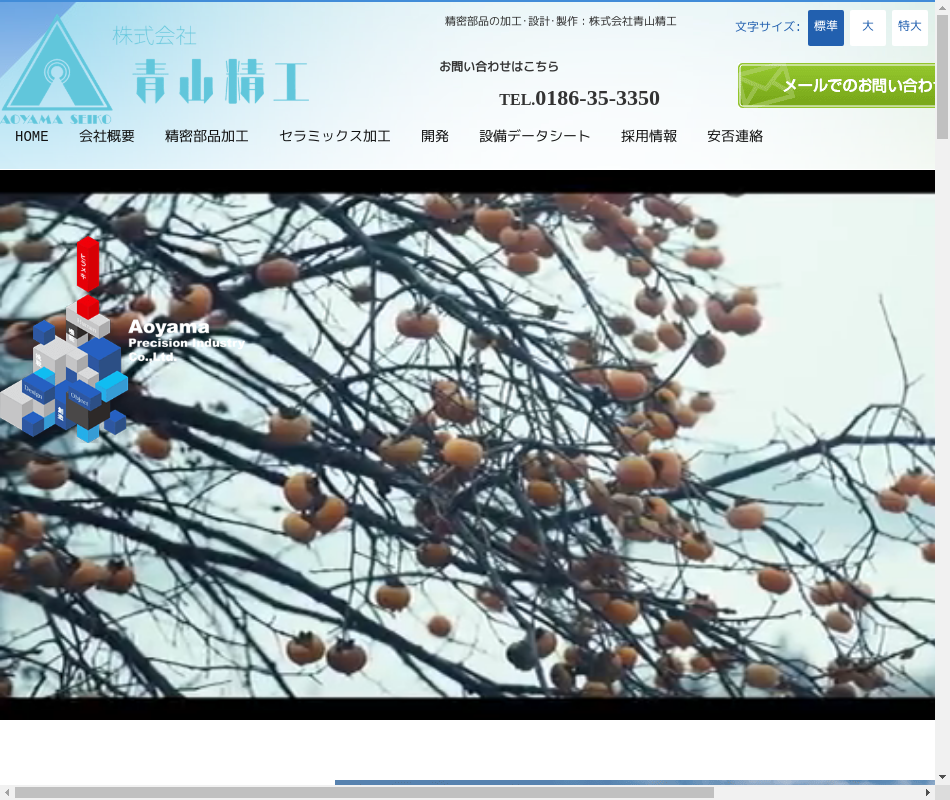Click the horizontal scrollbar thumb
The image size is (950, 800).
pyautogui.click(x=365, y=792)
